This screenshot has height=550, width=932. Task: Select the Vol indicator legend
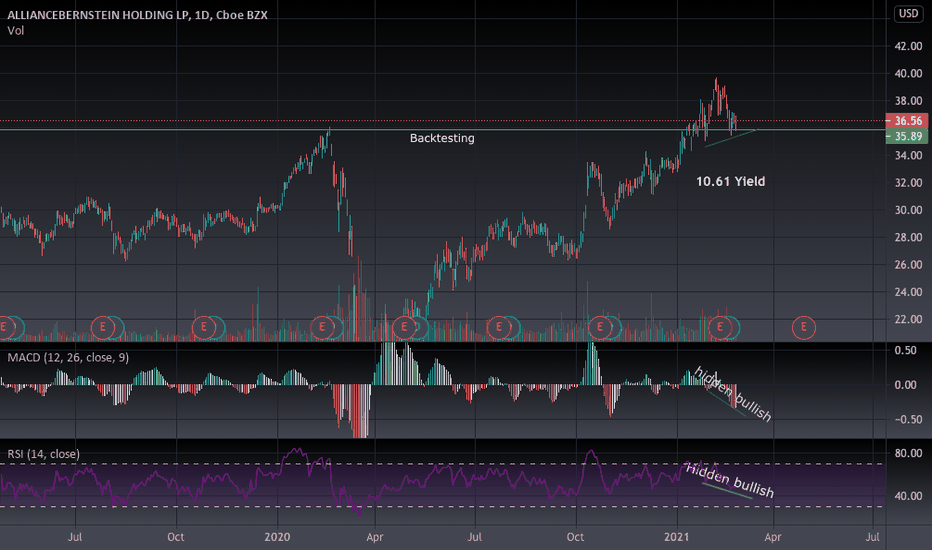[x=15, y=30]
